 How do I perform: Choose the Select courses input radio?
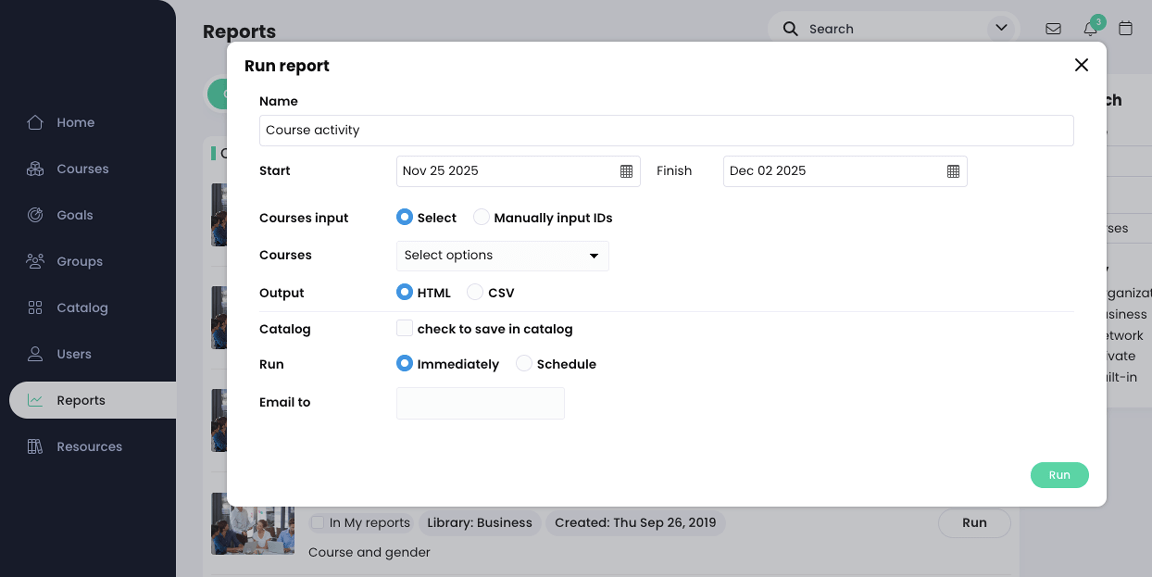pyautogui.click(x=404, y=218)
